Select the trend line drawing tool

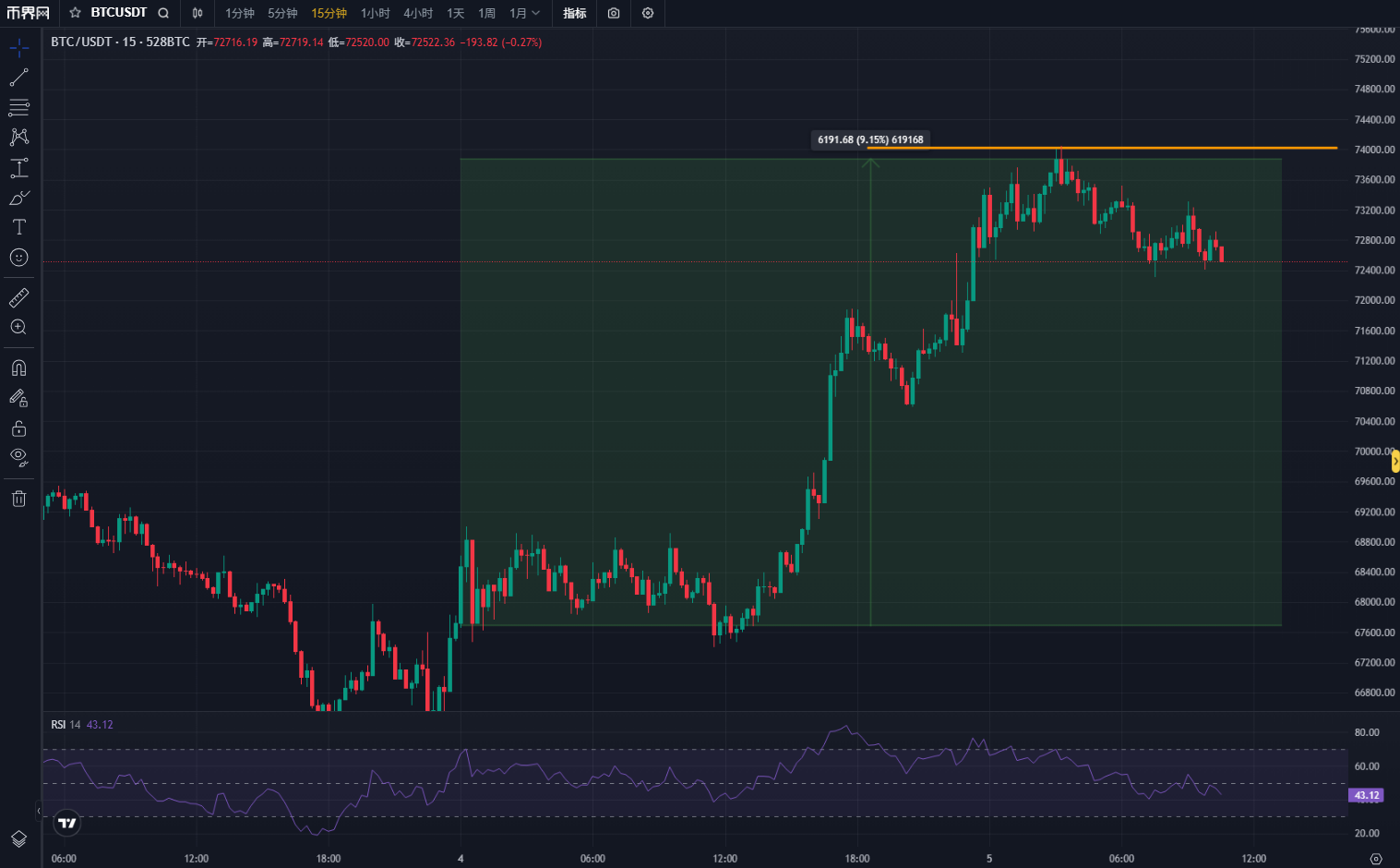click(18, 78)
